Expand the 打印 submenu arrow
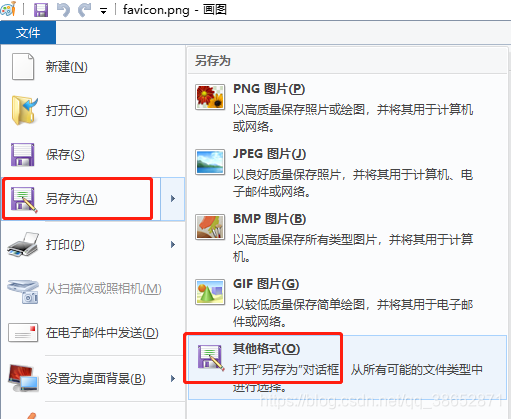511x419 pixels. point(173,245)
